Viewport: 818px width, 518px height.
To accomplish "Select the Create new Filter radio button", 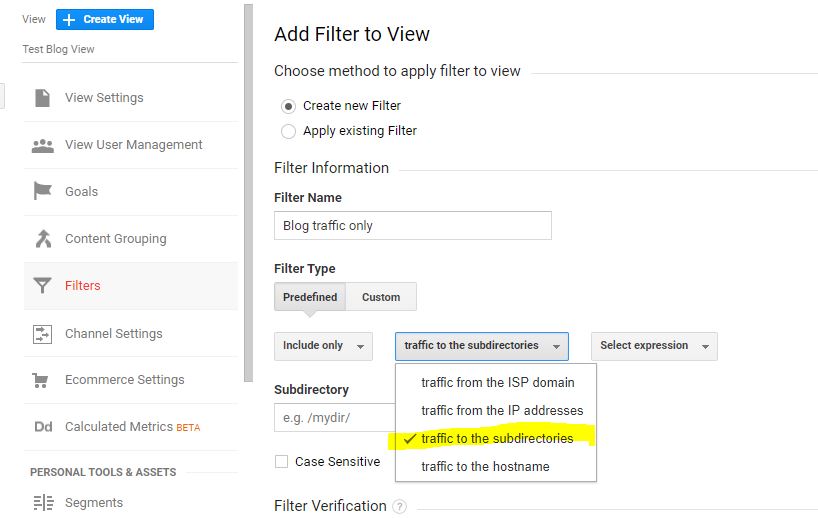I will pos(288,106).
